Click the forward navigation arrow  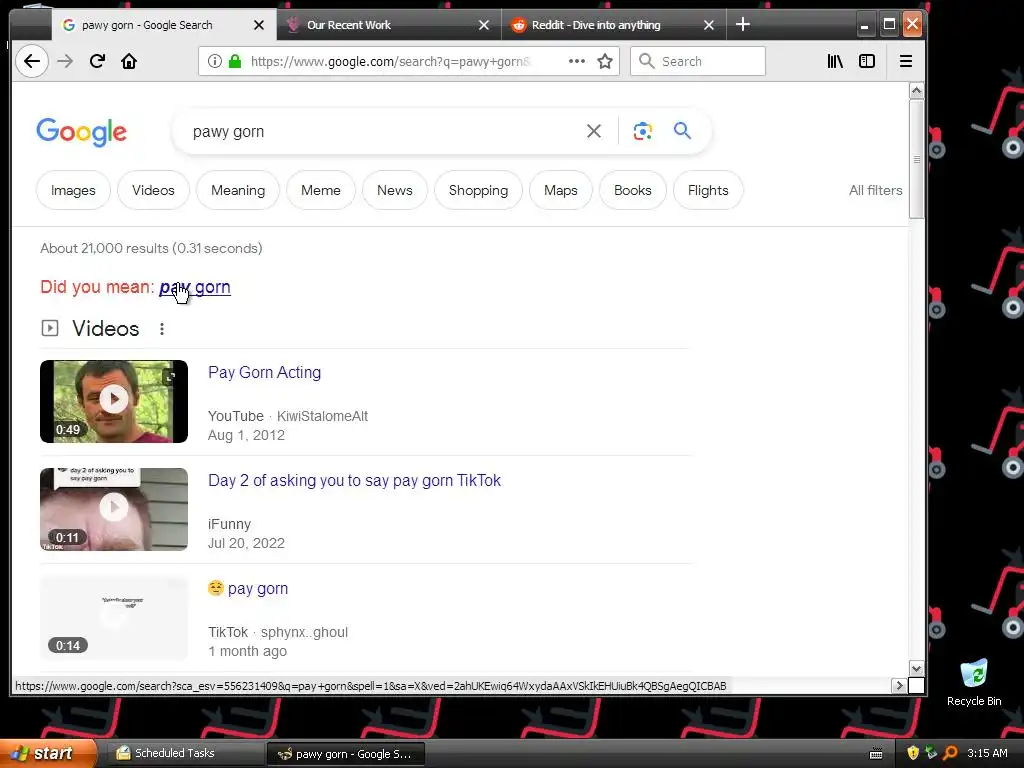click(65, 61)
